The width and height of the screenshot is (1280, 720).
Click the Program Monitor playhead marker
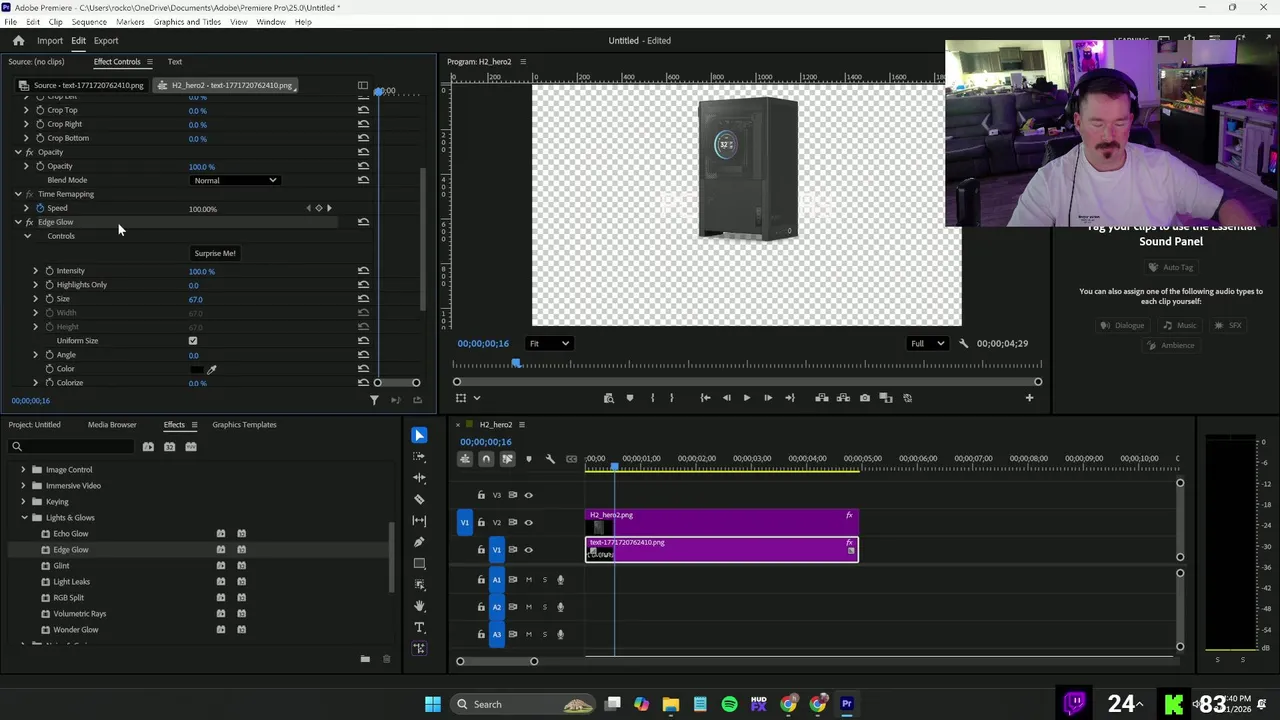pyautogui.click(x=516, y=364)
